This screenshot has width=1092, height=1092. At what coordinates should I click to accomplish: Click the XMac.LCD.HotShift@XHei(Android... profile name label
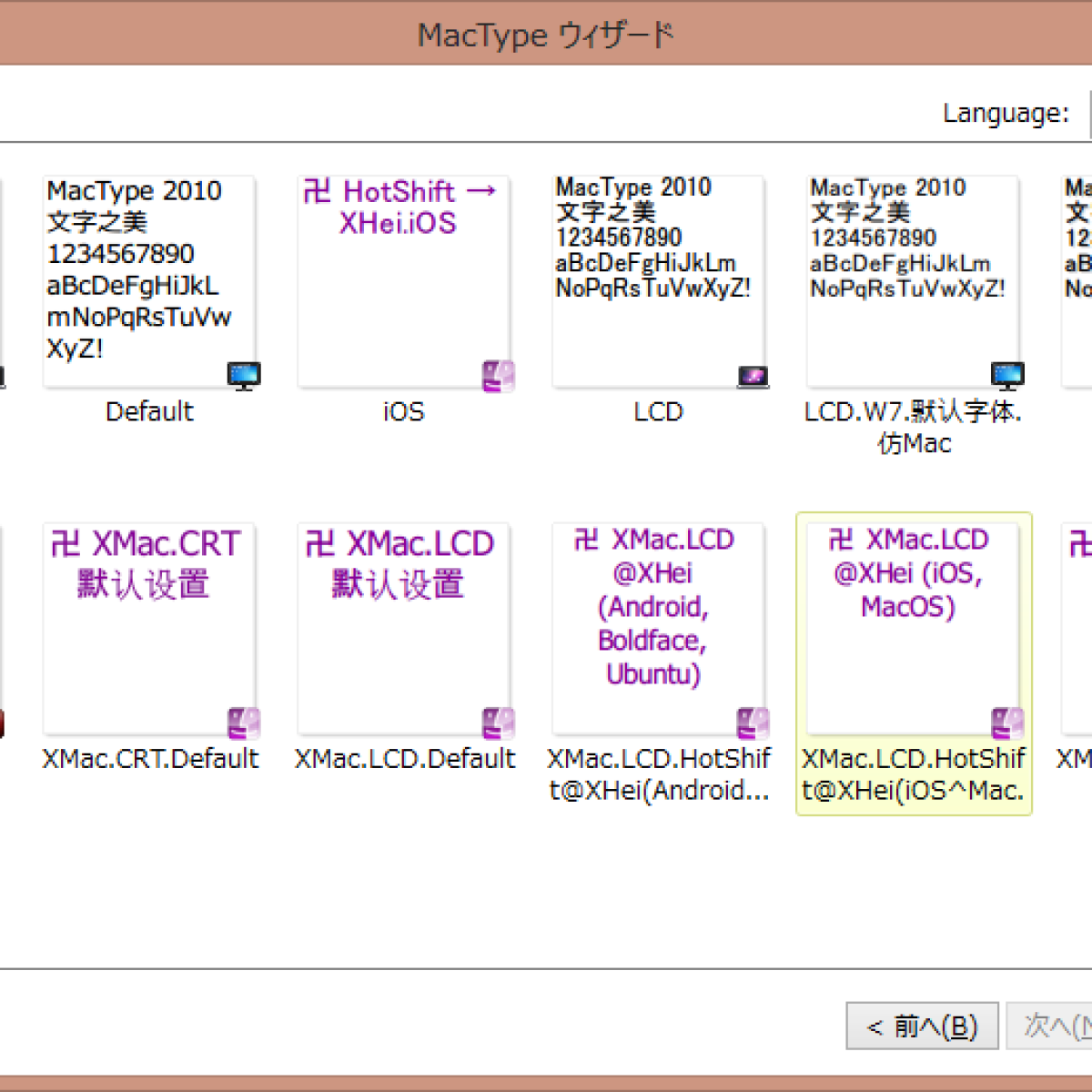659,774
